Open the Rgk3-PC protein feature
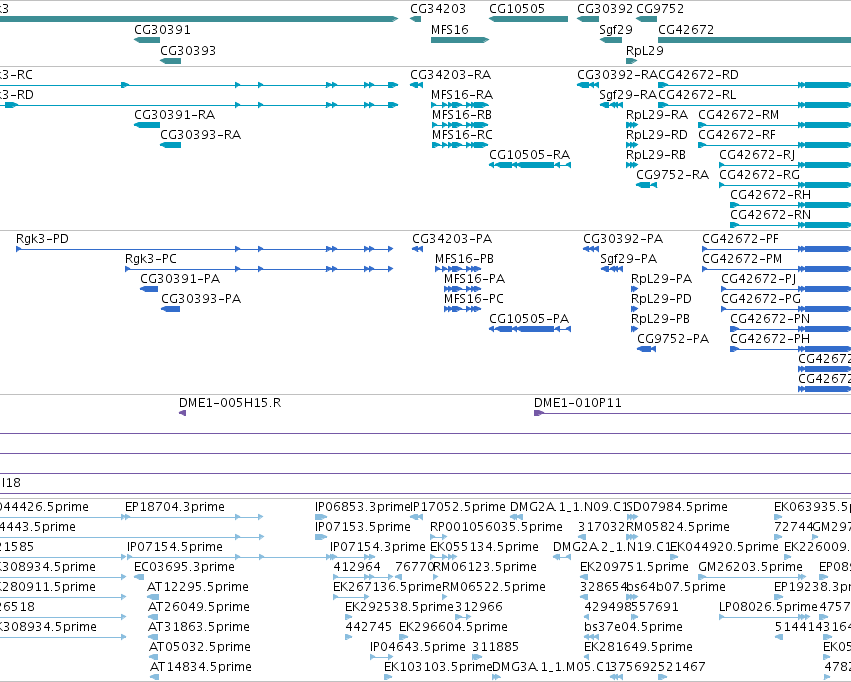This screenshot has width=851, height=682. (259, 269)
